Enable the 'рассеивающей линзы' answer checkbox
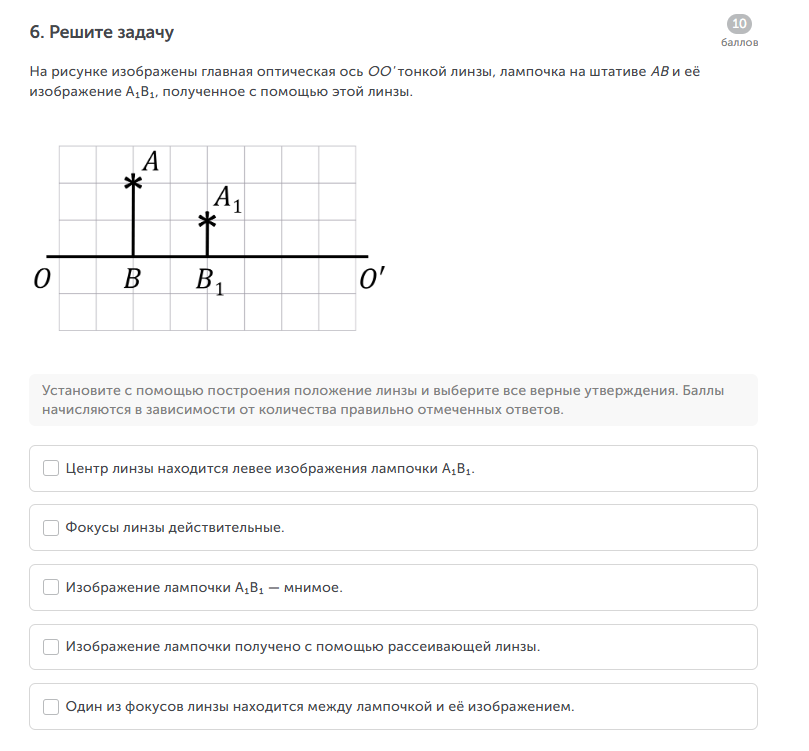Screen dimensions: 809x751 pos(51,646)
